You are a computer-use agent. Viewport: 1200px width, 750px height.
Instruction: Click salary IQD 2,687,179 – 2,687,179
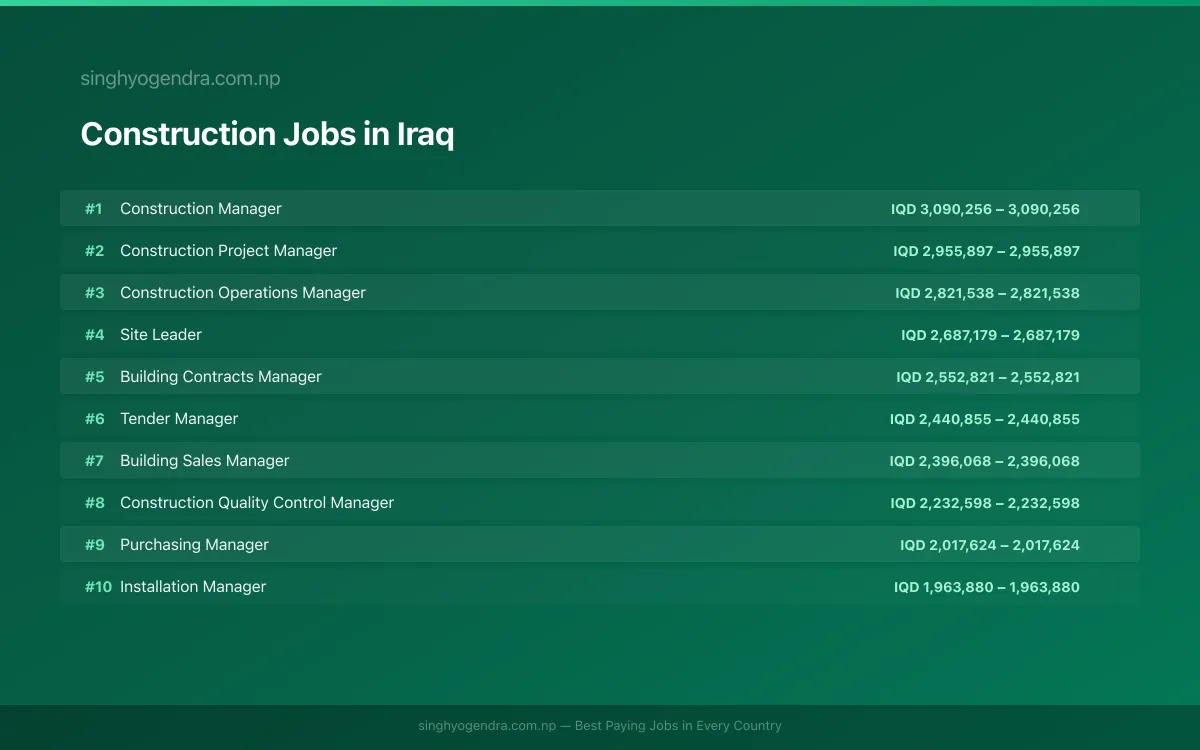[x=990, y=335]
